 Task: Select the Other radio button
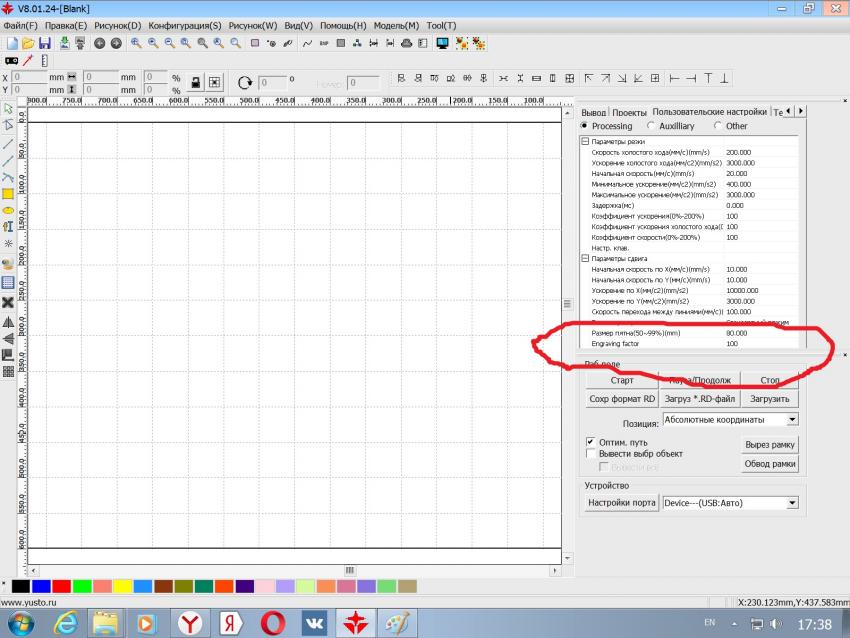[718, 126]
